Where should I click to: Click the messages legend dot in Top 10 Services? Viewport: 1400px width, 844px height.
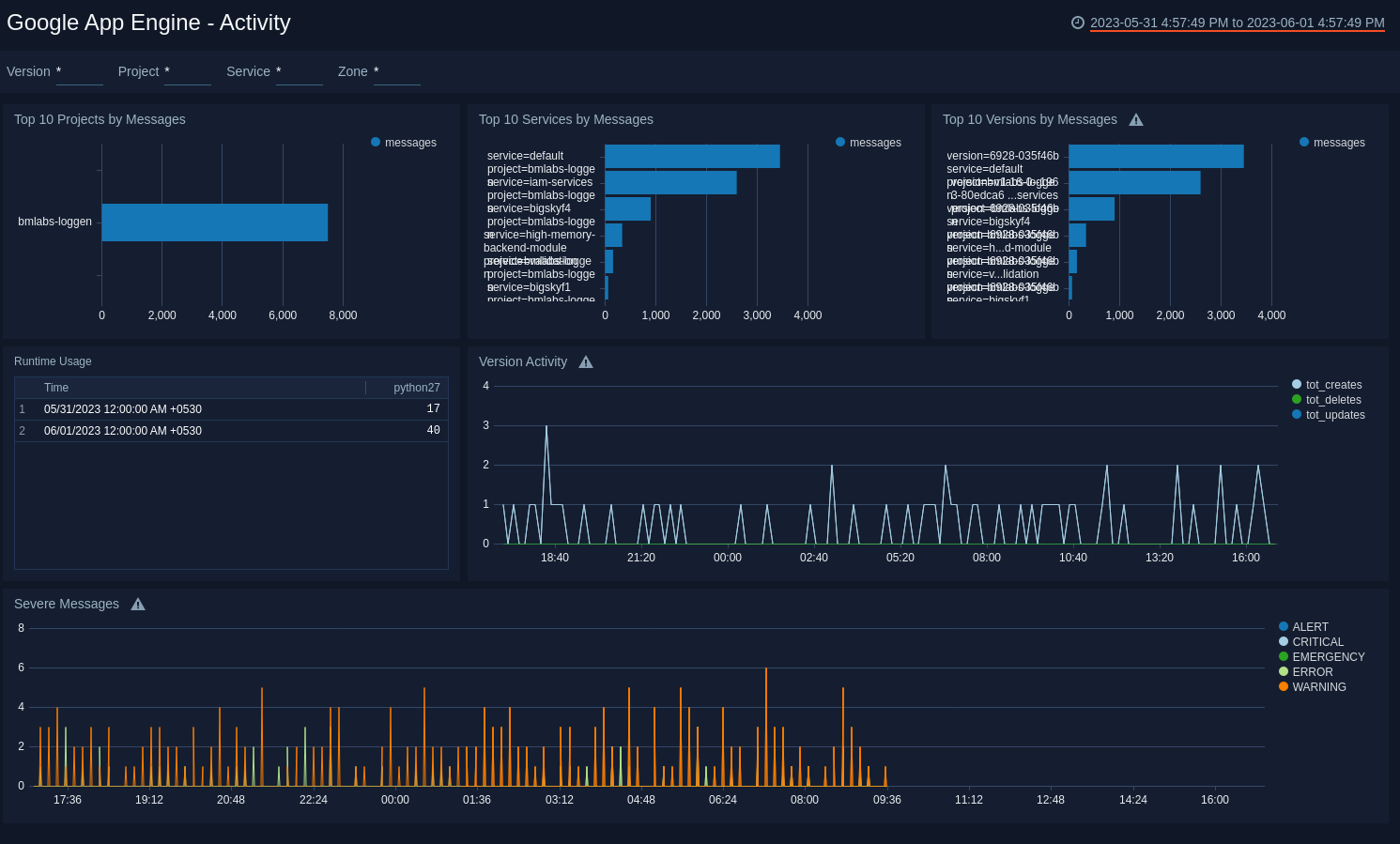coord(838,142)
